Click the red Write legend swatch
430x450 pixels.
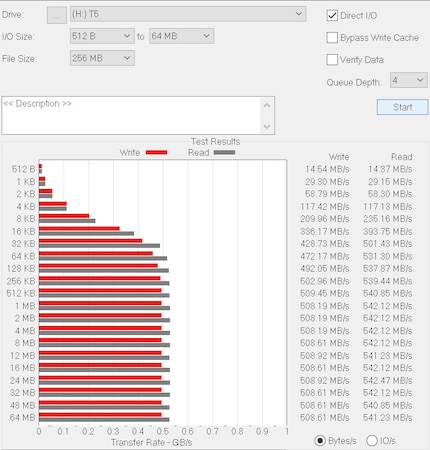click(156, 153)
